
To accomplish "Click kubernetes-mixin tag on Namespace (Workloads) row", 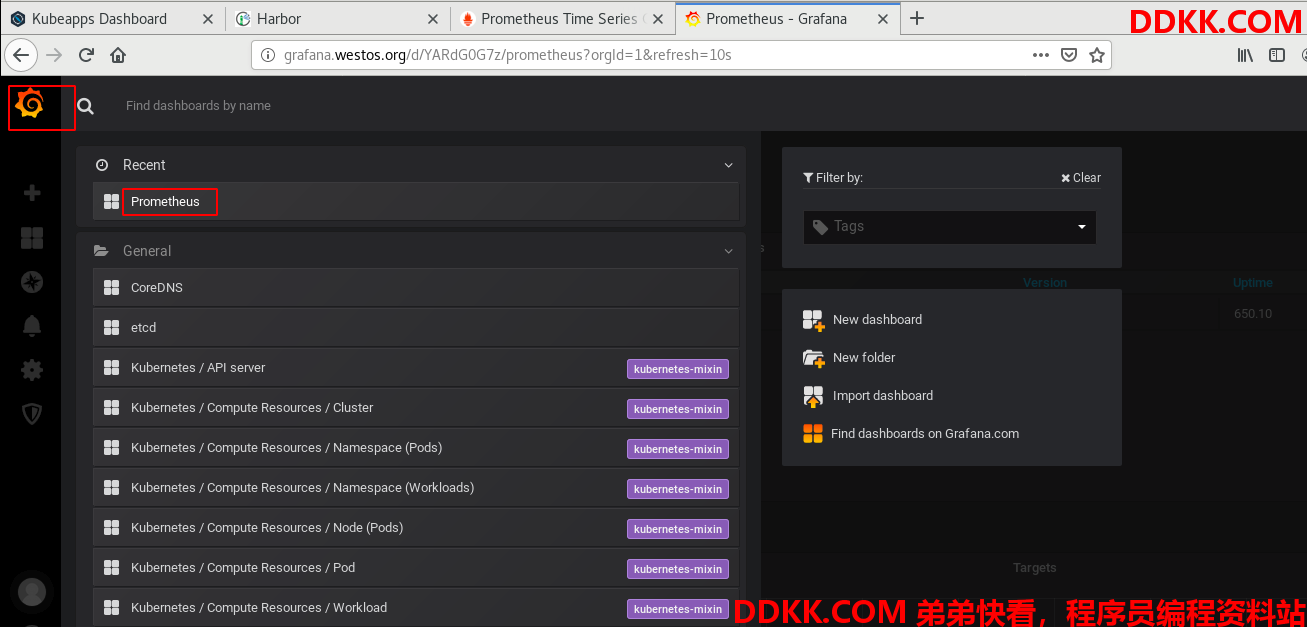I will (x=678, y=489).
